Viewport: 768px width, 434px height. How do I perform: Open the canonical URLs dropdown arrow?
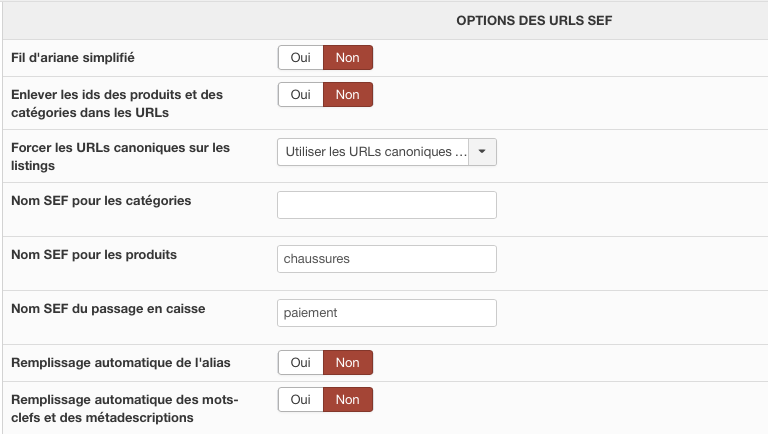pyautogui.click(x=483, y=152)
